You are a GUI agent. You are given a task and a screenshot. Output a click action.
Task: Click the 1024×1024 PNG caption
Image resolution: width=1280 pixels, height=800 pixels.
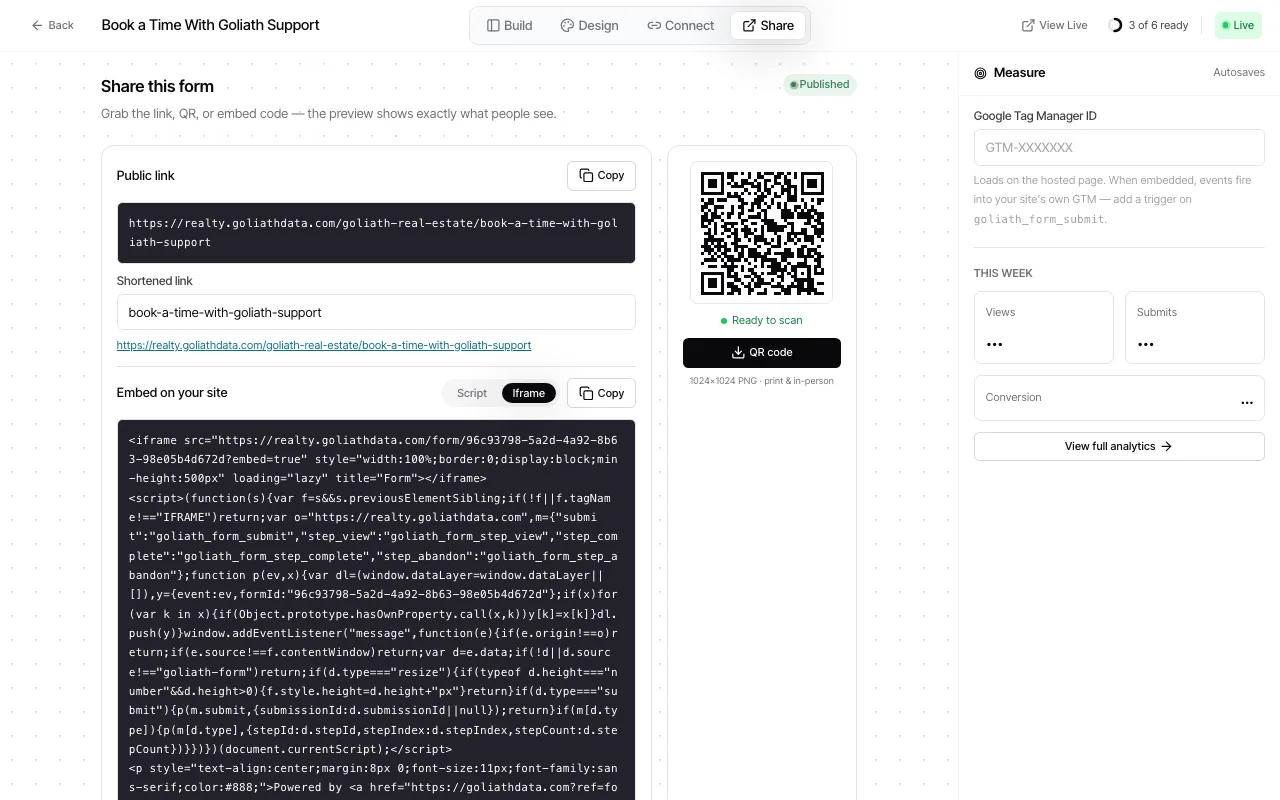pyautogui.click(x=761, y=381)
